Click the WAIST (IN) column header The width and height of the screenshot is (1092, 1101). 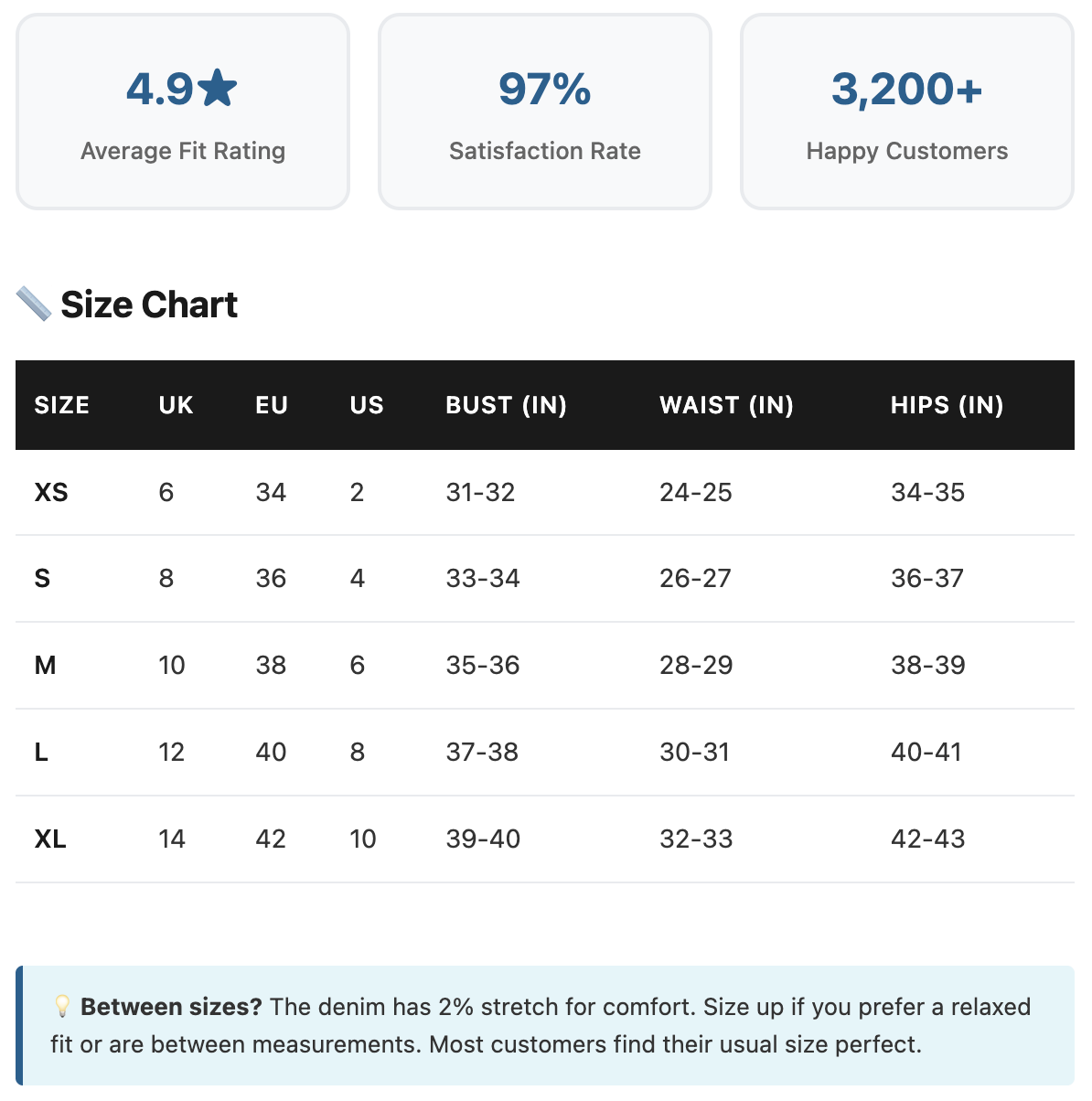coord(726,405)
